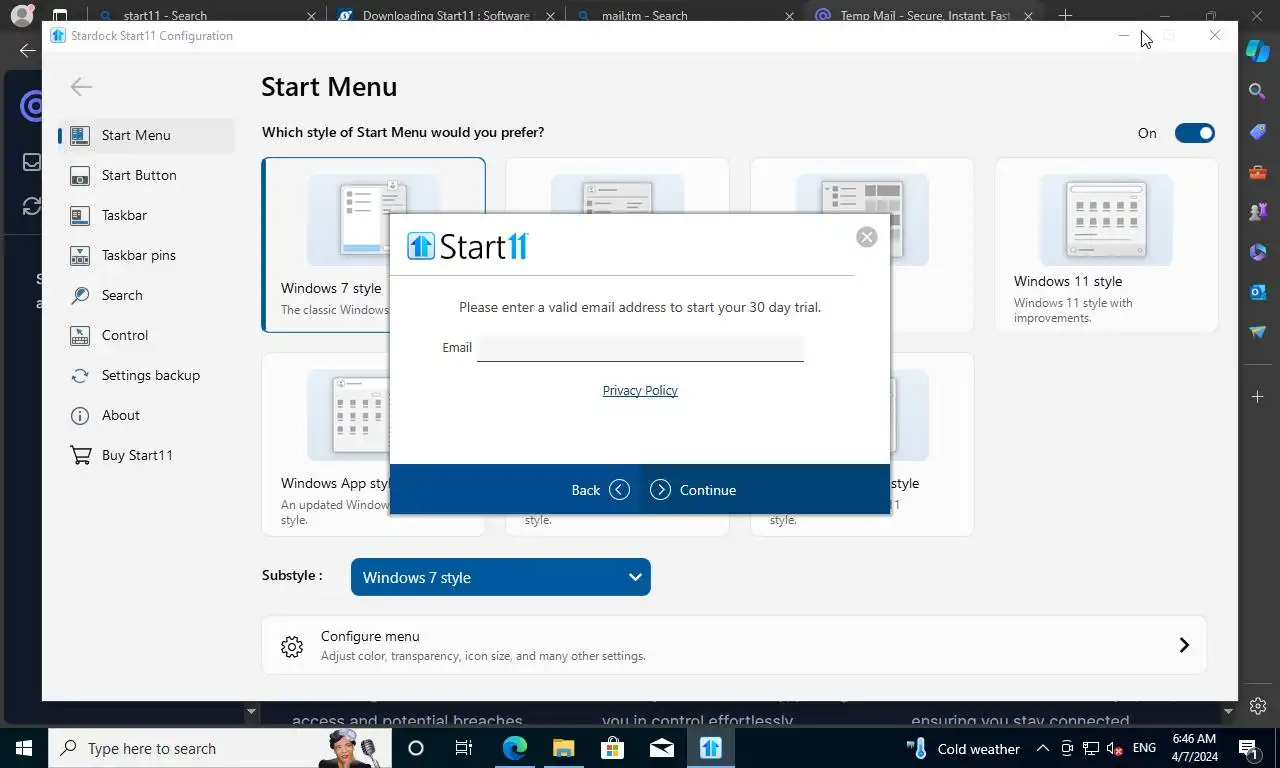The width and height of the screenshot is (1280, 768).
Task: Open the Substyle dropdown
Action: [500, 577]
